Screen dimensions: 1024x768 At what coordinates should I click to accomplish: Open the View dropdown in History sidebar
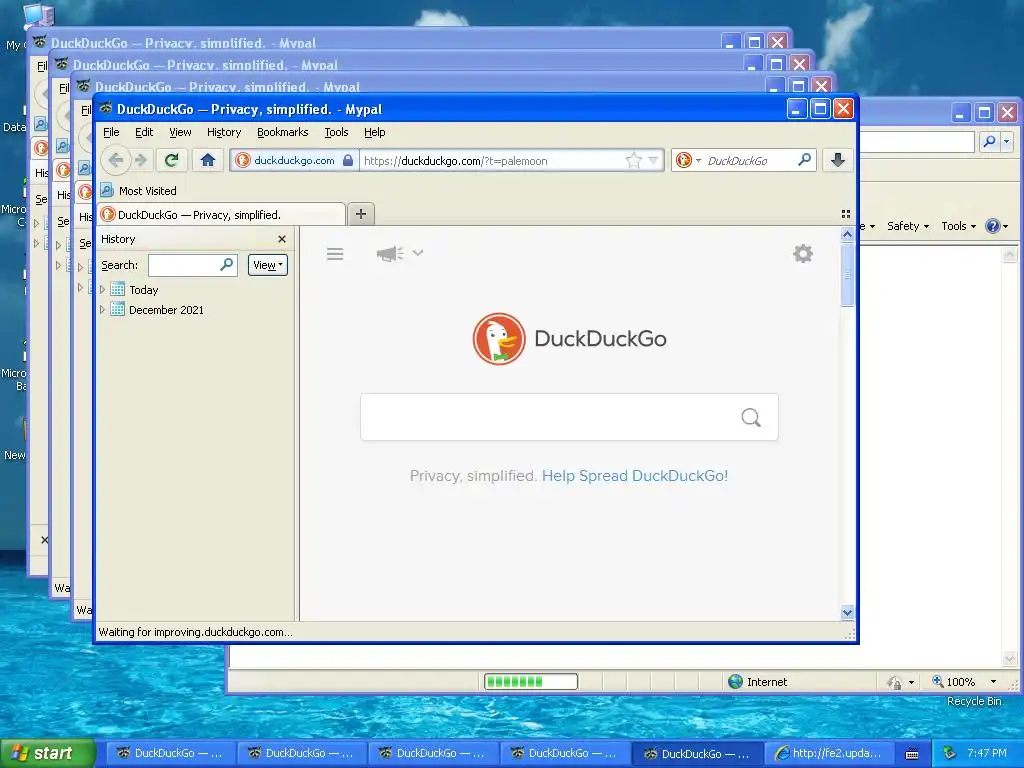click(268, 265)
